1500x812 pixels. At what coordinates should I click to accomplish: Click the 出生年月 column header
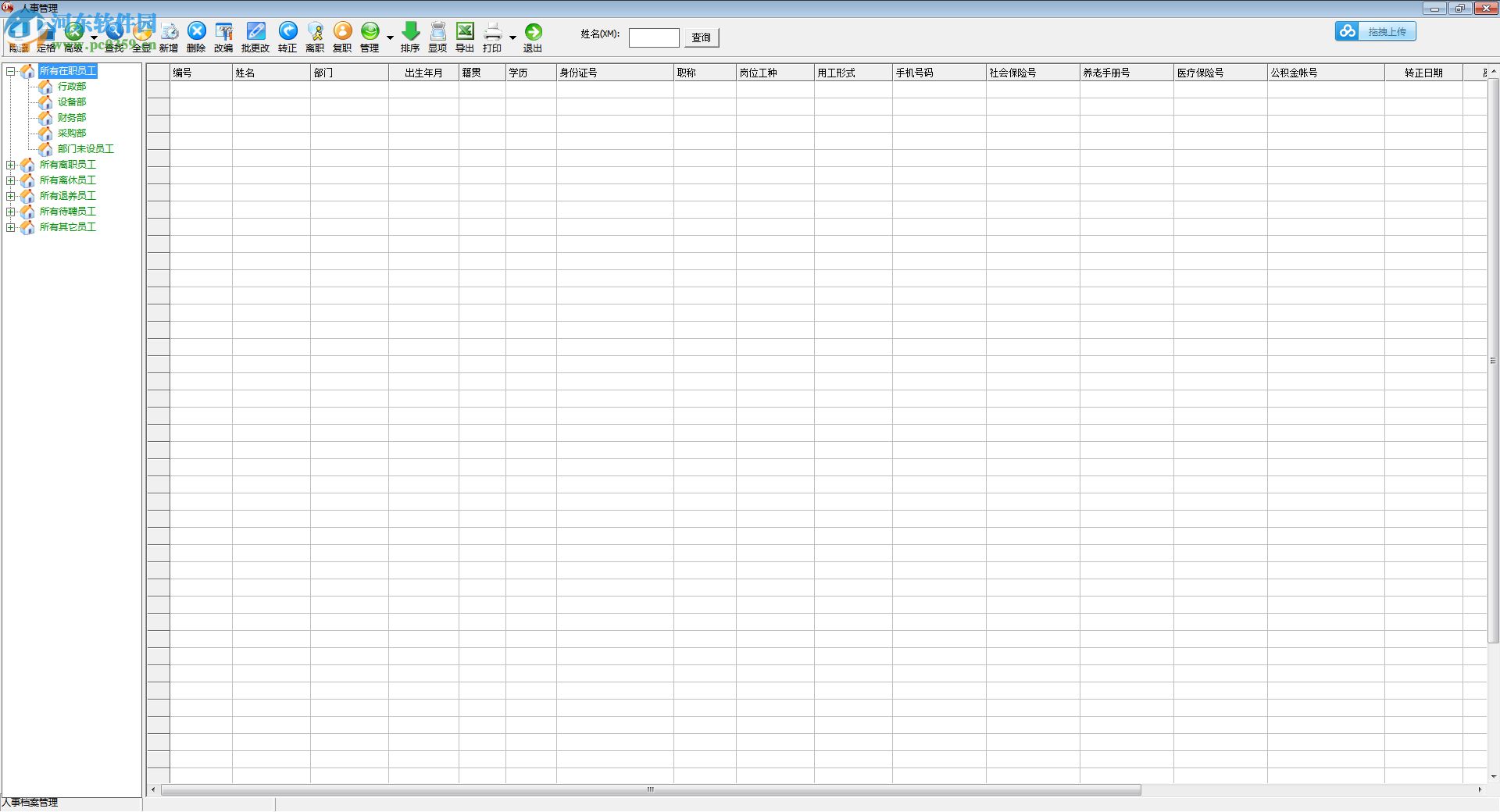click(423, 73)
